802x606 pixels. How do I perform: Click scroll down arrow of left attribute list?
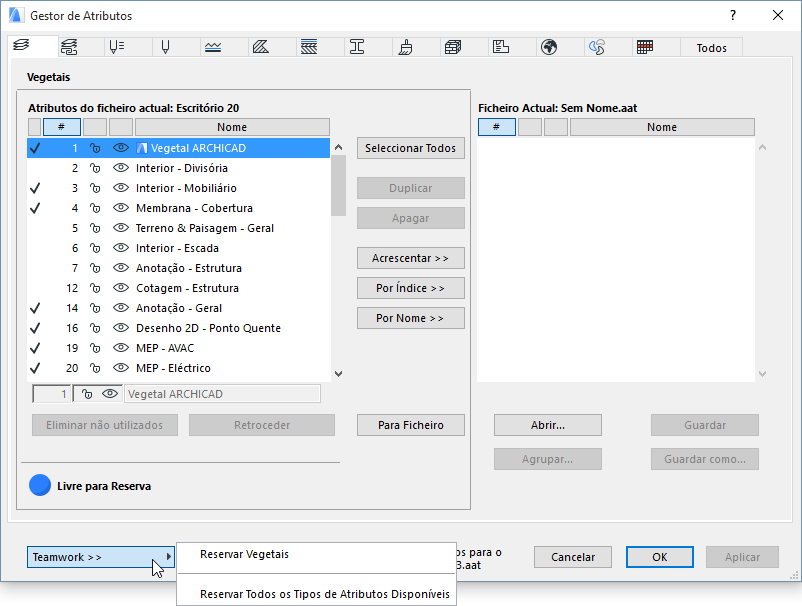click(338, 374)
